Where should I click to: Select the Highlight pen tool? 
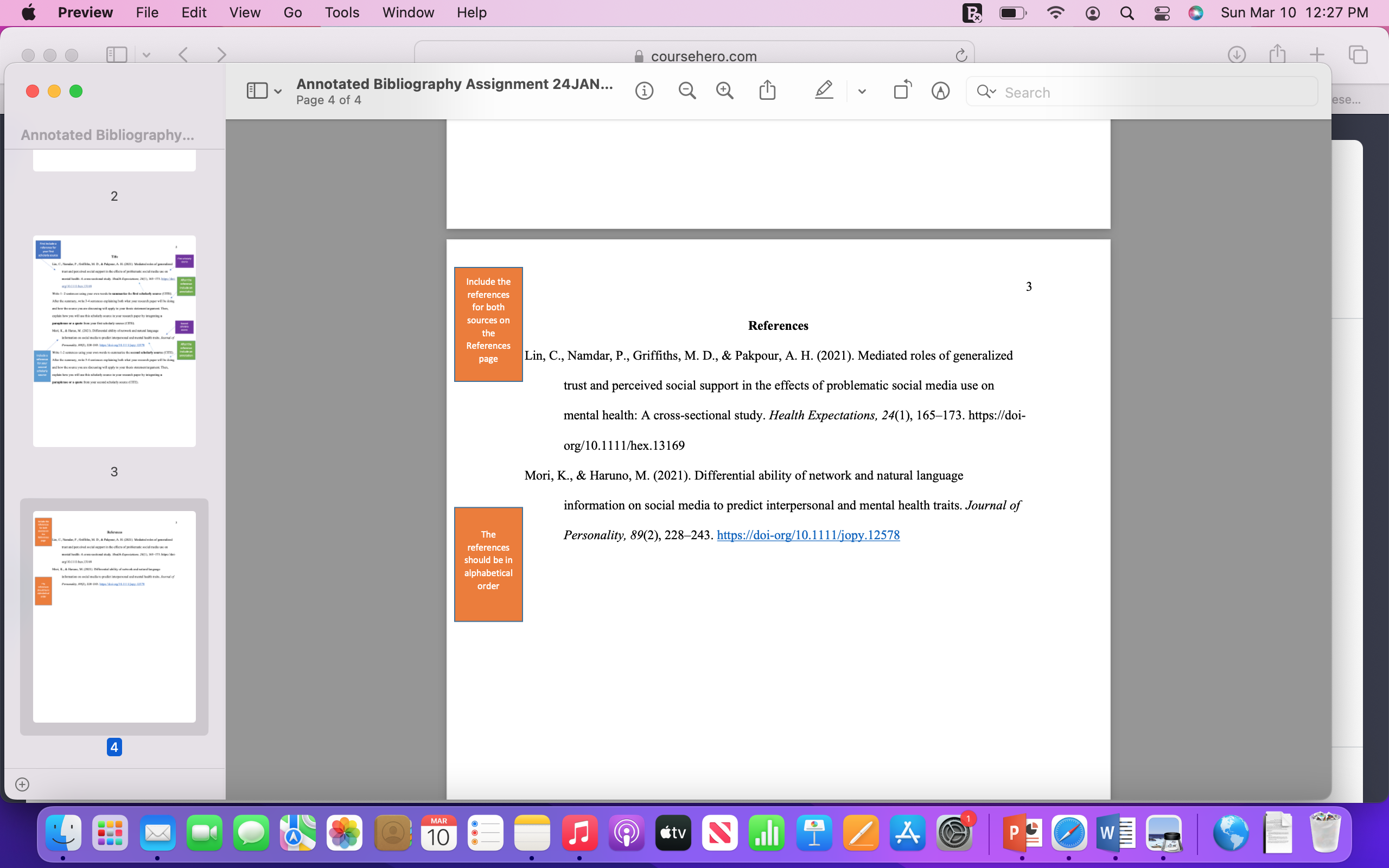pos(824,90)
